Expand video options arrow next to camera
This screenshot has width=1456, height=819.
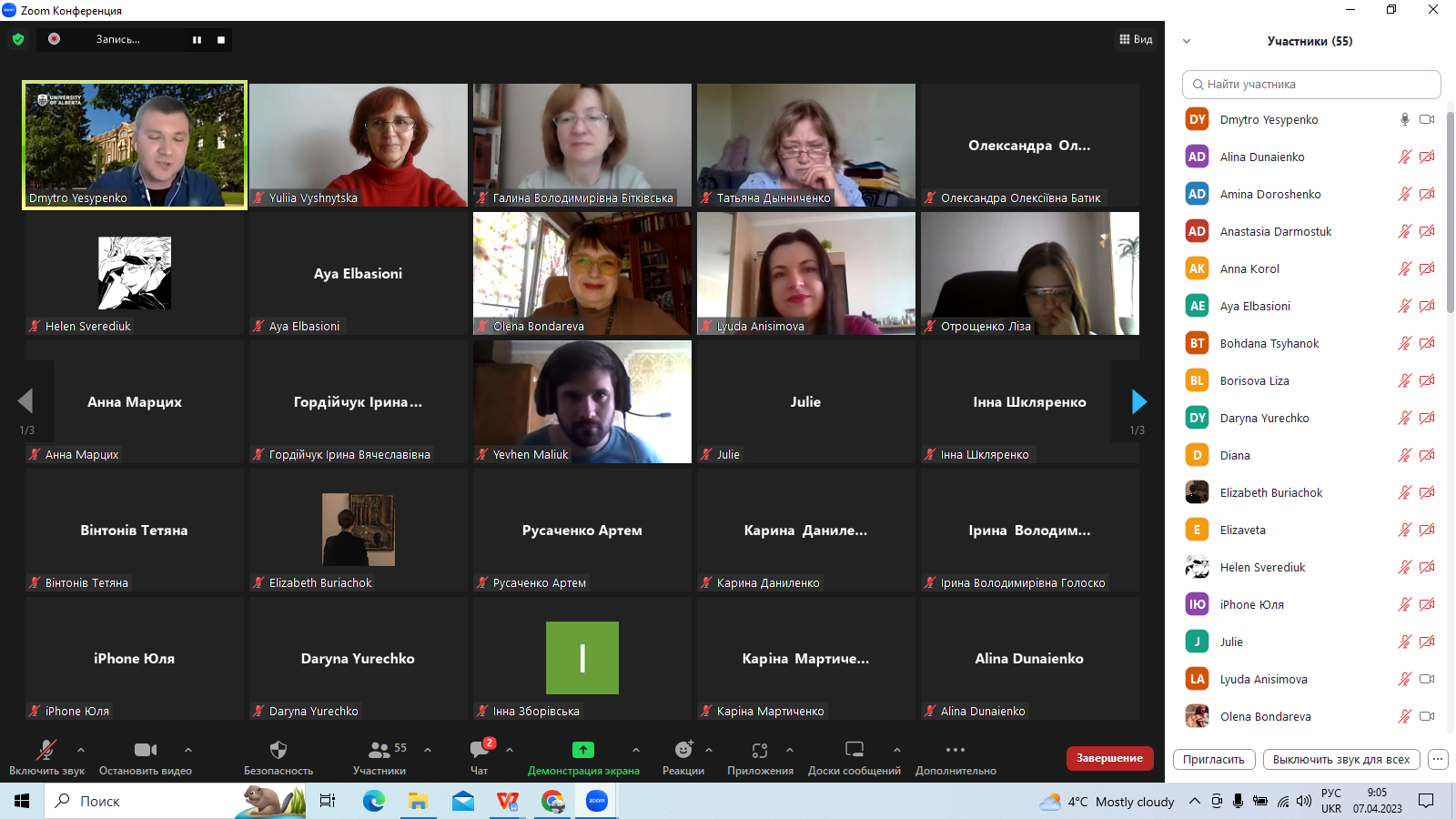click(188, 750)
